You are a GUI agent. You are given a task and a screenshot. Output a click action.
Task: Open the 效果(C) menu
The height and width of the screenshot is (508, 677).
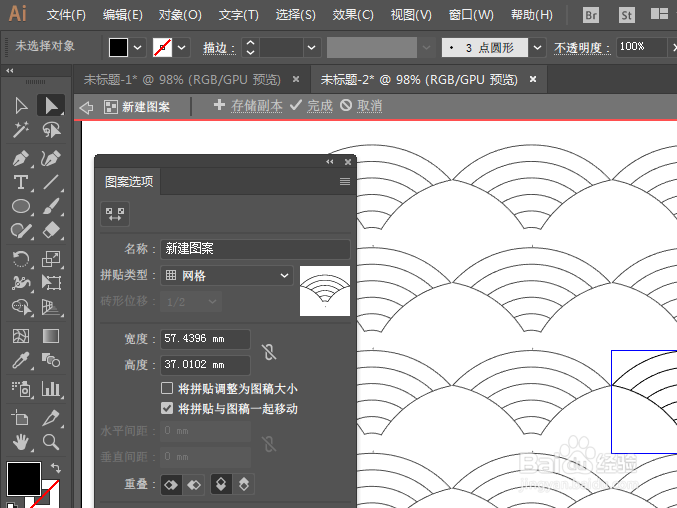point(353,16)
